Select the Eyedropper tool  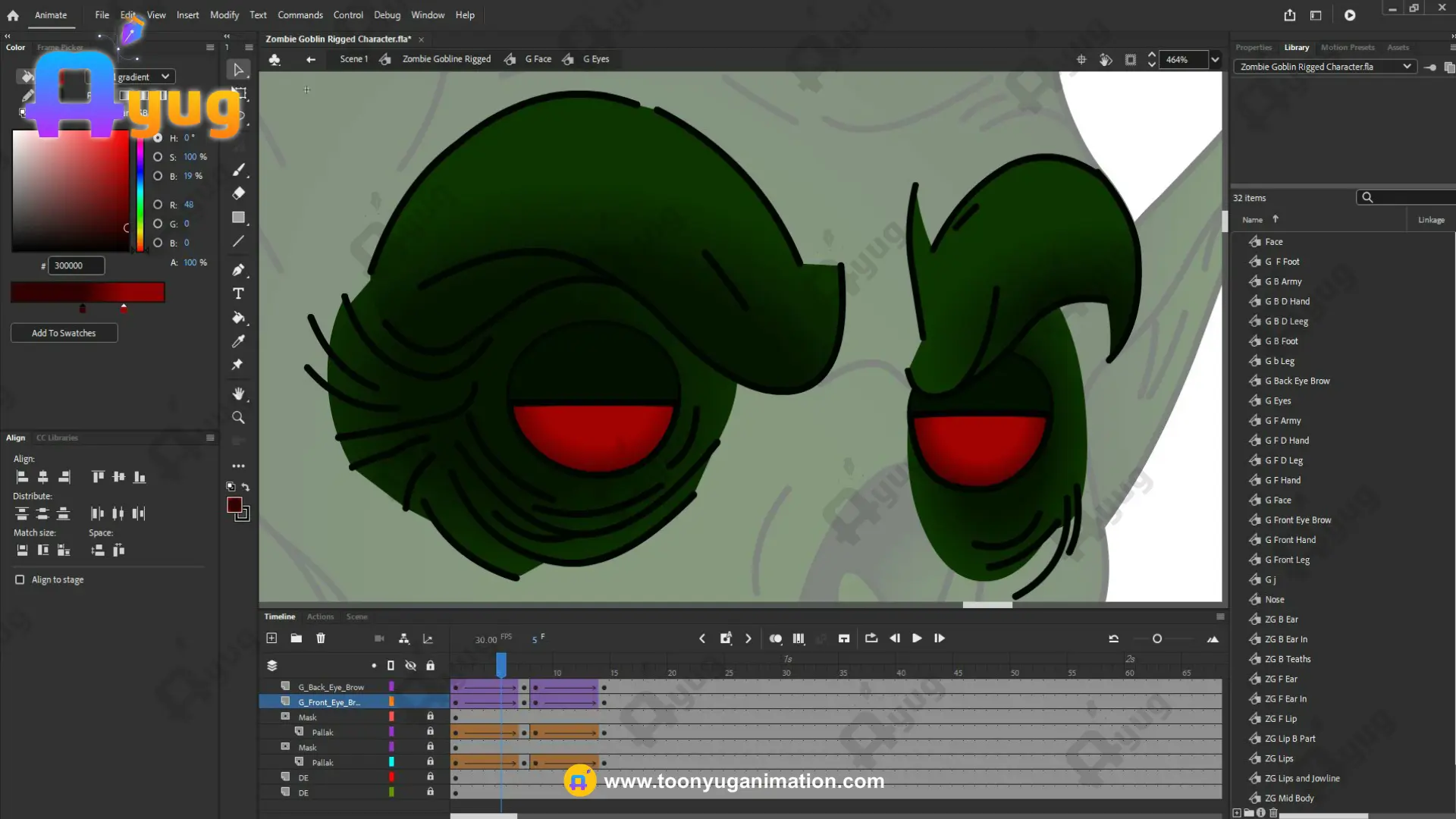pyautogui.click(x=238, y=341)
